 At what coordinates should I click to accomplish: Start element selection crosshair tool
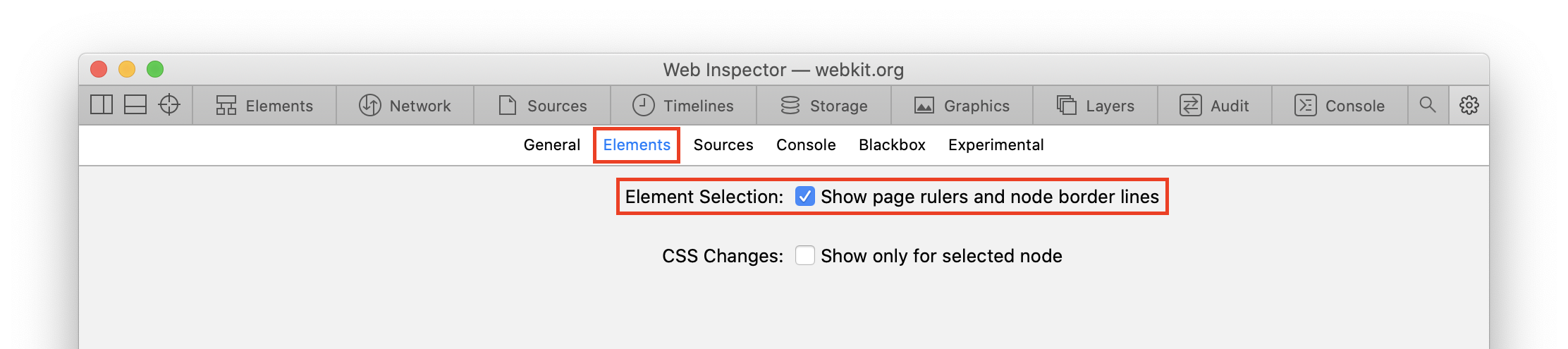pos(169,105)
